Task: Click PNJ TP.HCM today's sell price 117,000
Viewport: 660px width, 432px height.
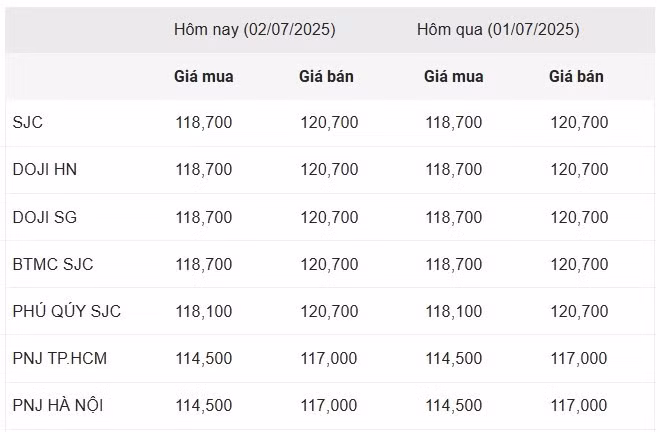Action: (x=328, y=358)
